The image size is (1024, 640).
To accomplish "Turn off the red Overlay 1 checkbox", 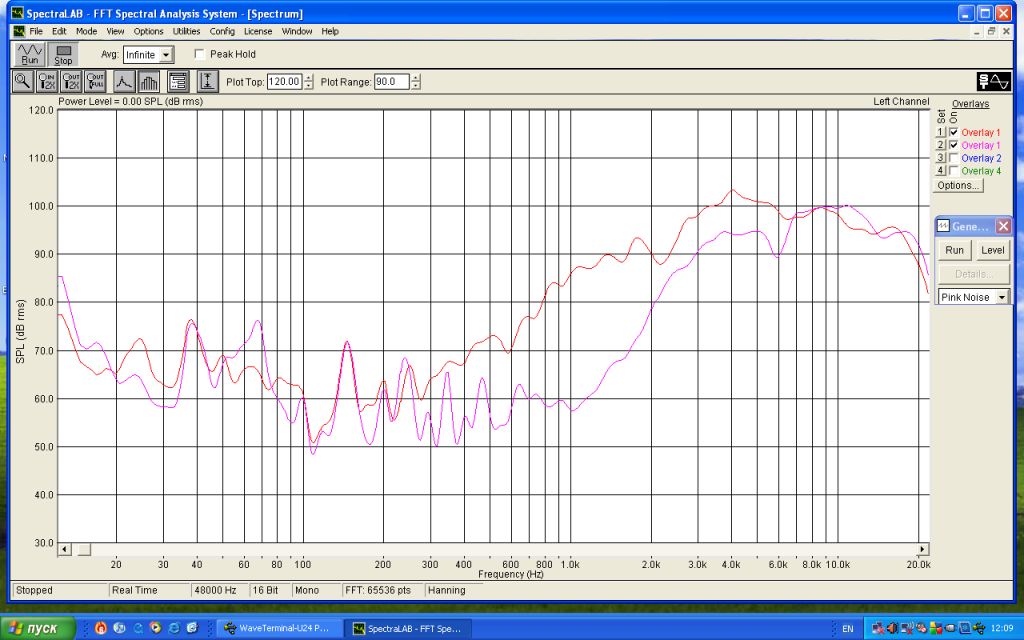I will (x=953, y=132).
